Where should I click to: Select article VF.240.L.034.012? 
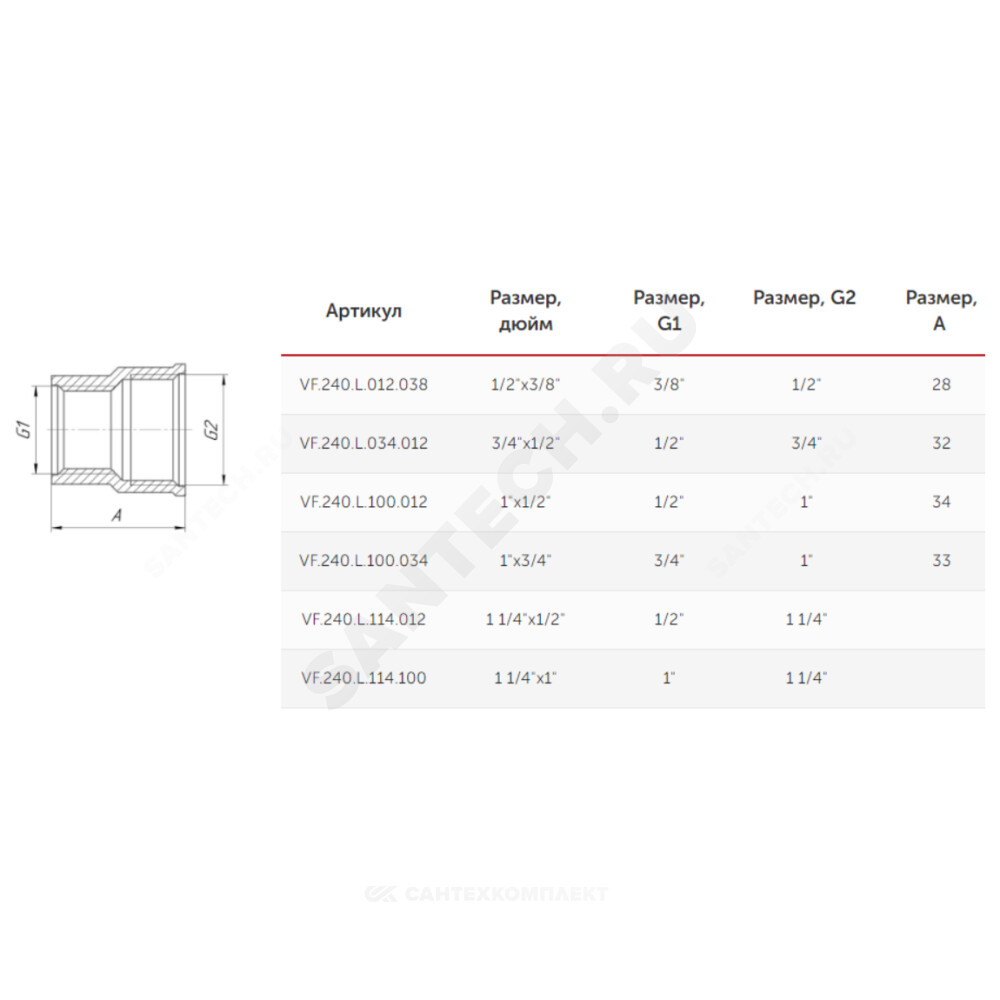364,443
